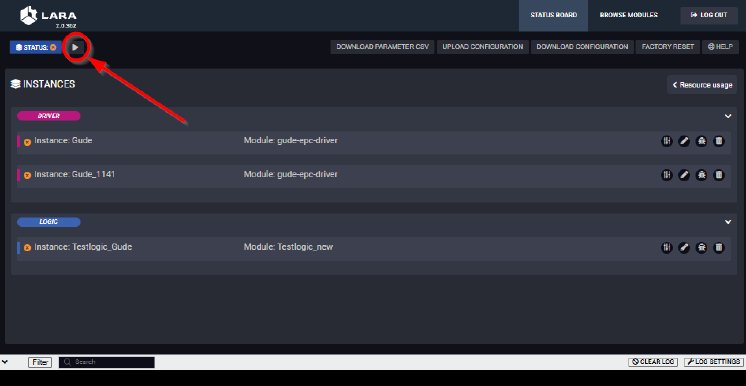Click the log Search field

tap(107, 362)
